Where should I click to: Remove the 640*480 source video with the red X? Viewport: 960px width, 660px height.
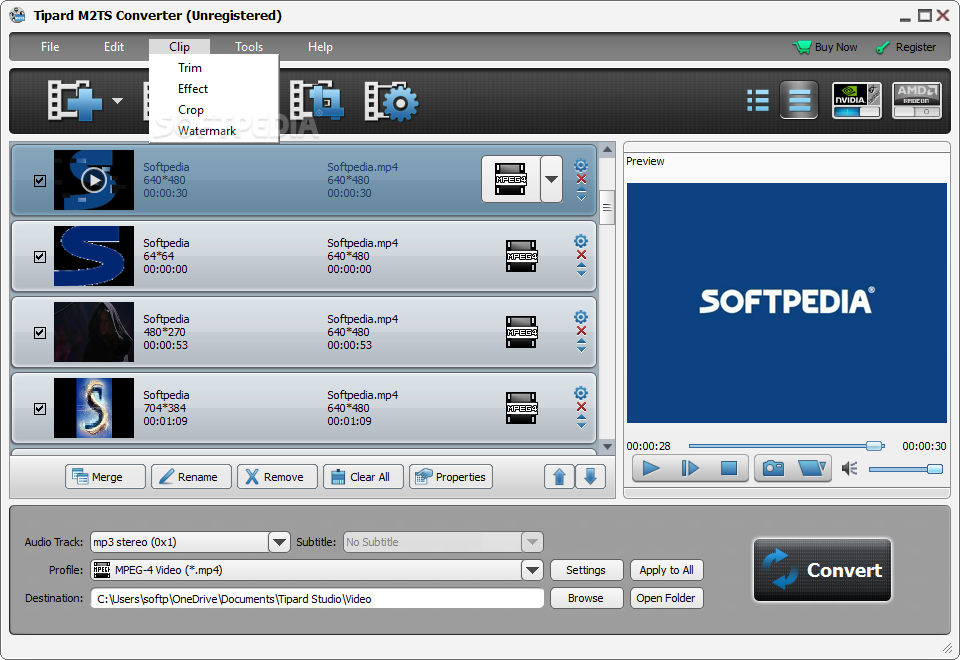click(581, 179)
